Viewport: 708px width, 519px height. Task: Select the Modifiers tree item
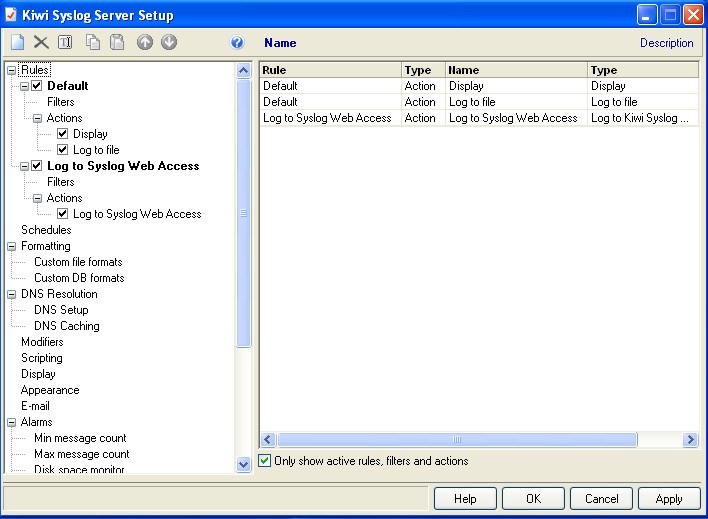(42, 342)
